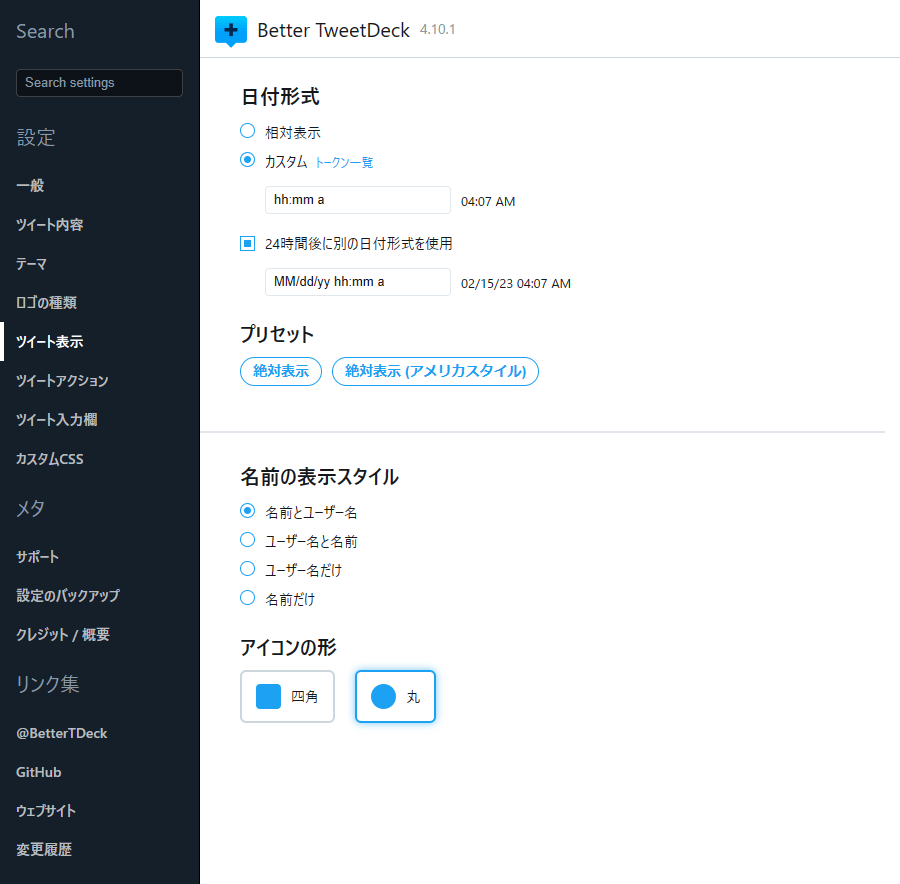
Task: Open the @BetterTDeck link
Action: (61, 733)
